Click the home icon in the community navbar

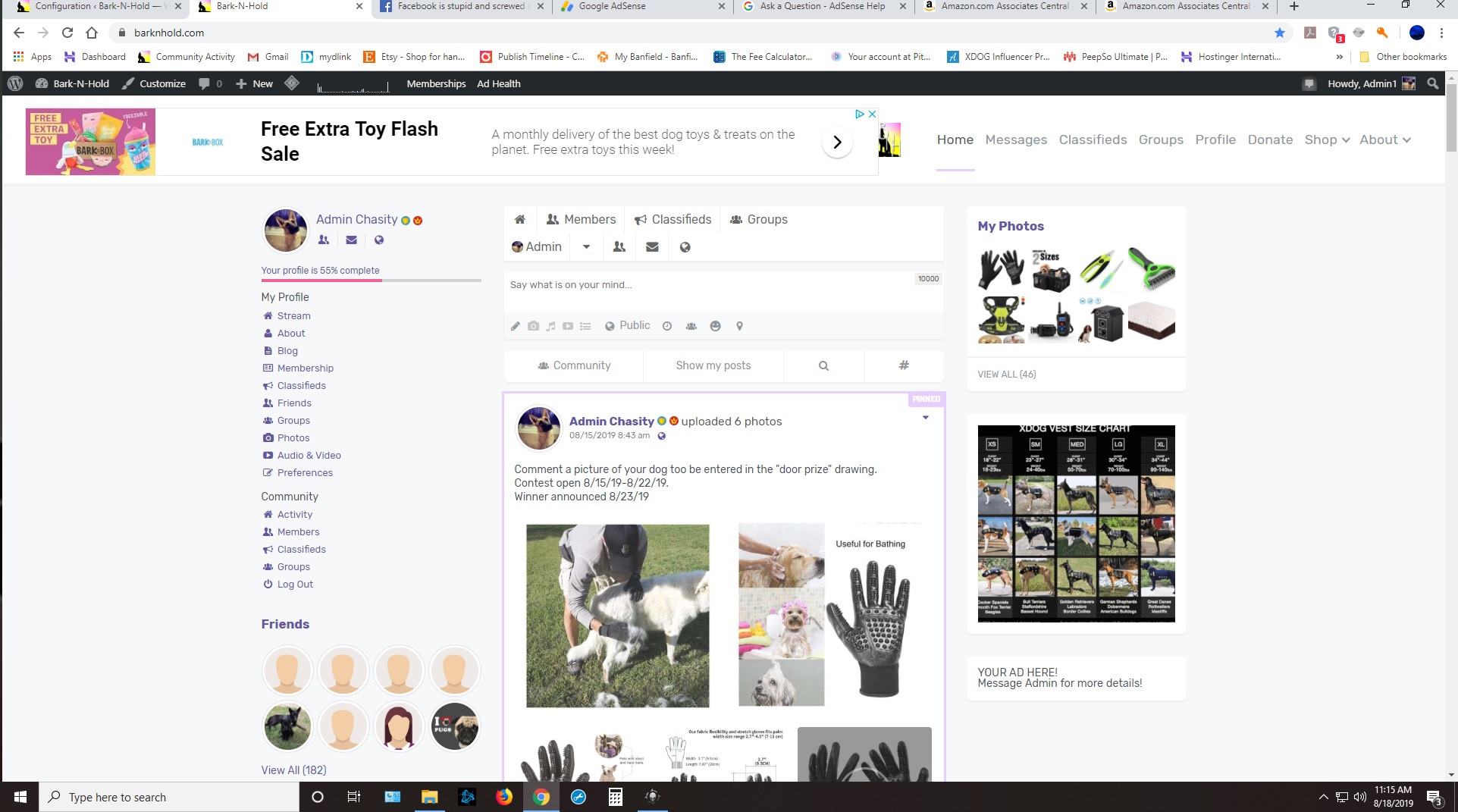pos(519,220)
